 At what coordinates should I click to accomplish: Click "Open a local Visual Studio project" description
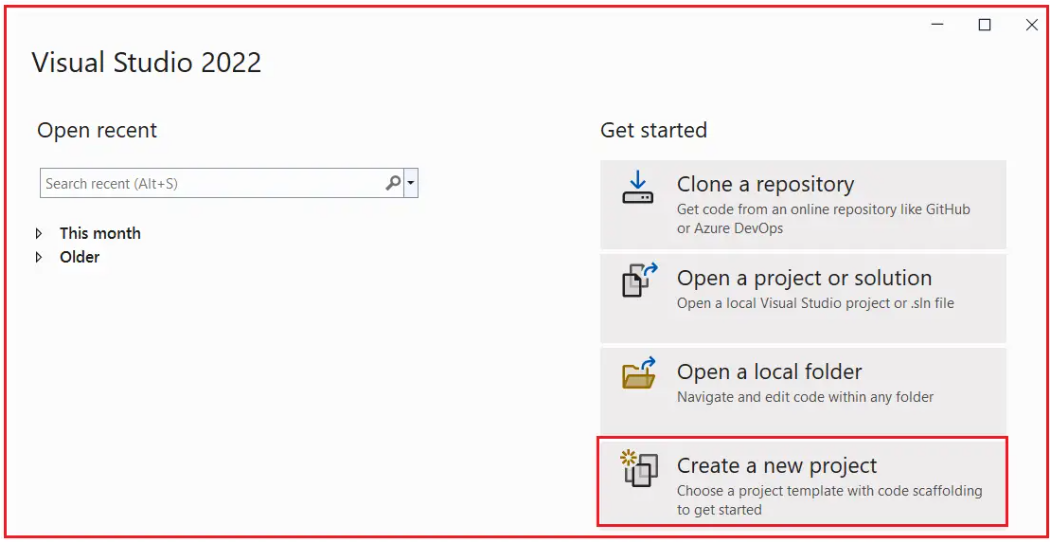[815, 303]
